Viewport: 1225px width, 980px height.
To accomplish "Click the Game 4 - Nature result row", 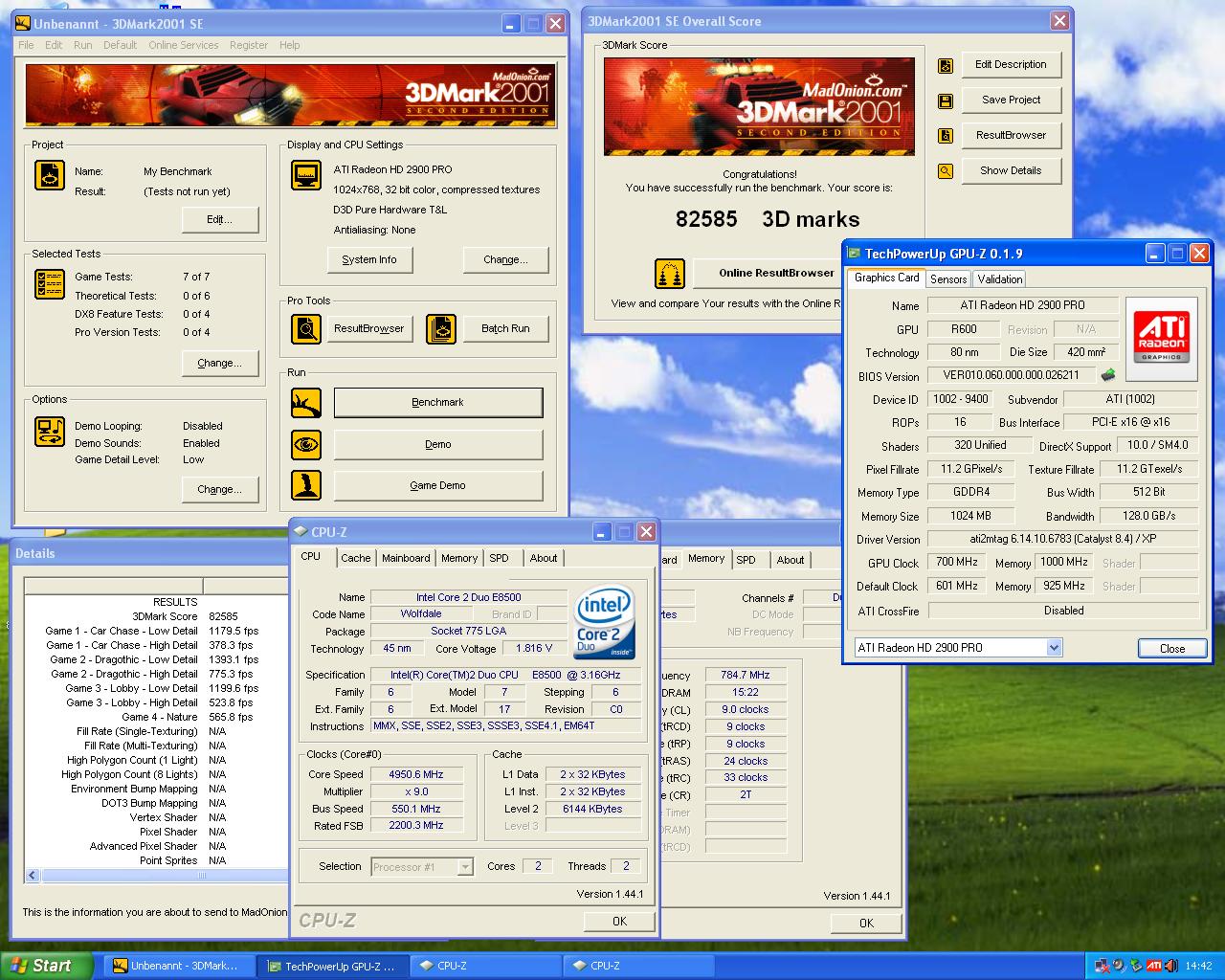I will (x=156, y=717).
